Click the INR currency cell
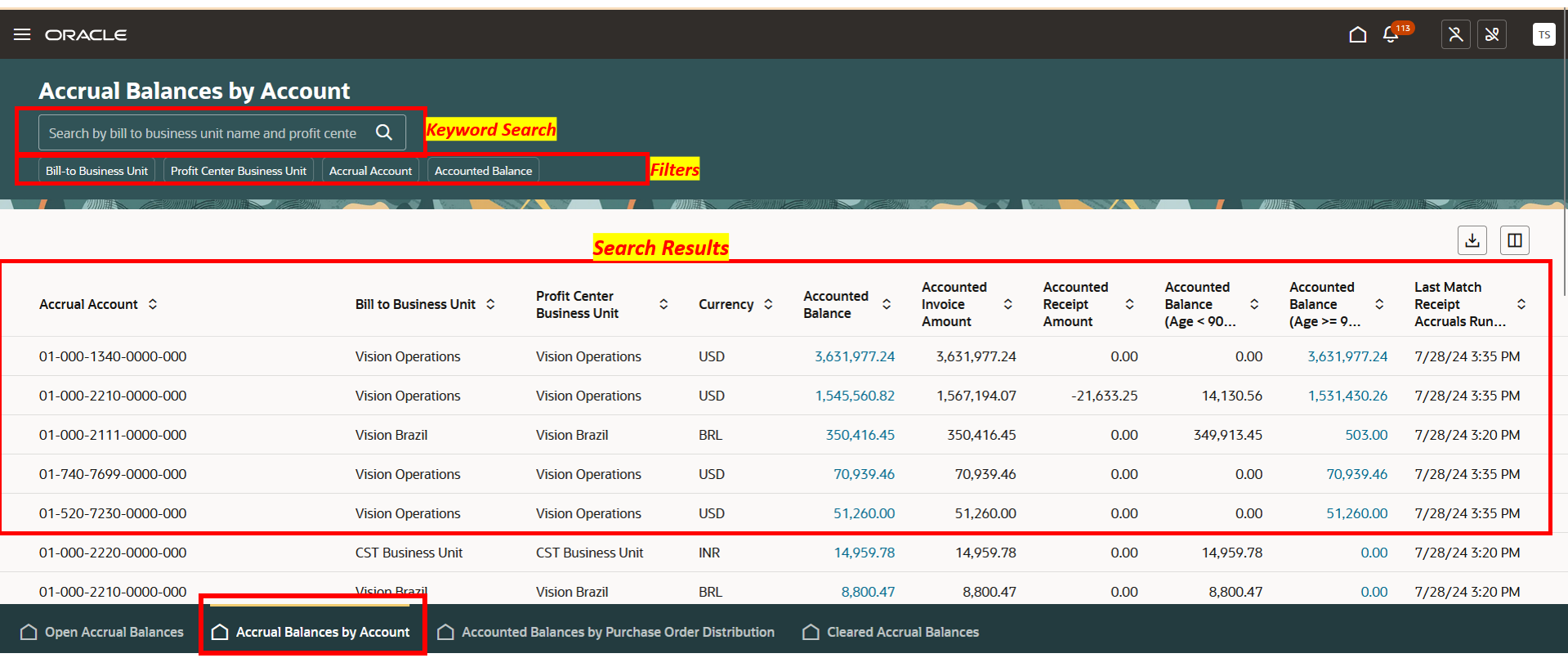This screenshot has width=1568, height=658. [x=709, y=553]
